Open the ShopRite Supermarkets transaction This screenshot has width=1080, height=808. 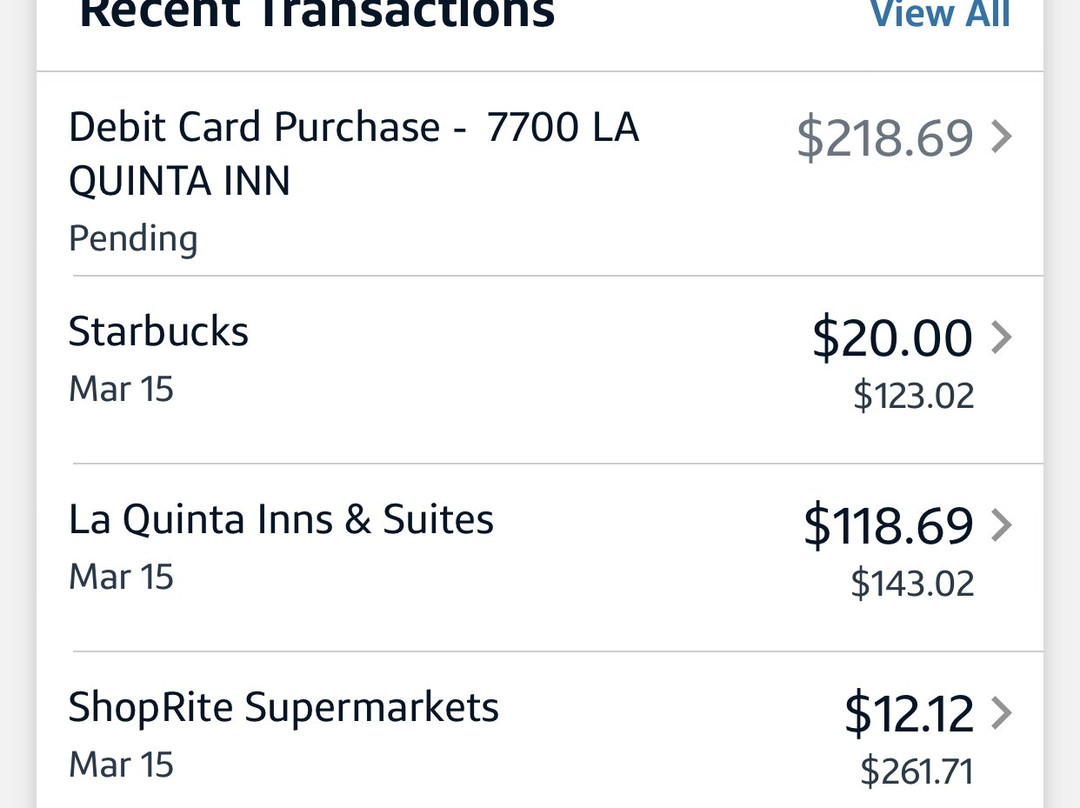pyautogui.click(x=283, y=708)
